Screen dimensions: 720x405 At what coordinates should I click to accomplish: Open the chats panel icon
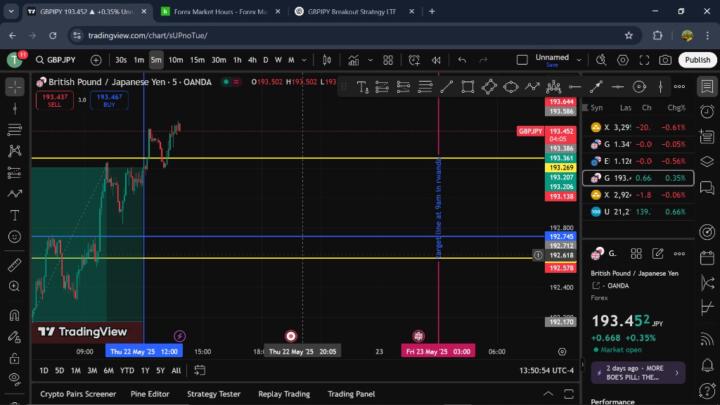point(707,187)
